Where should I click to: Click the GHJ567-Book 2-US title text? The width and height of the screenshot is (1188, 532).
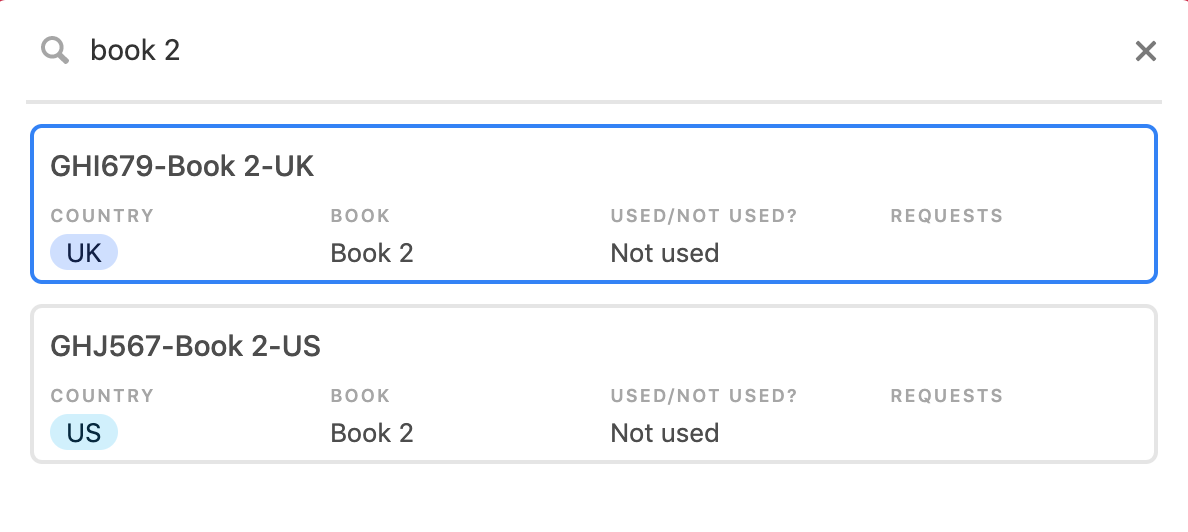[x=186, y=346]
